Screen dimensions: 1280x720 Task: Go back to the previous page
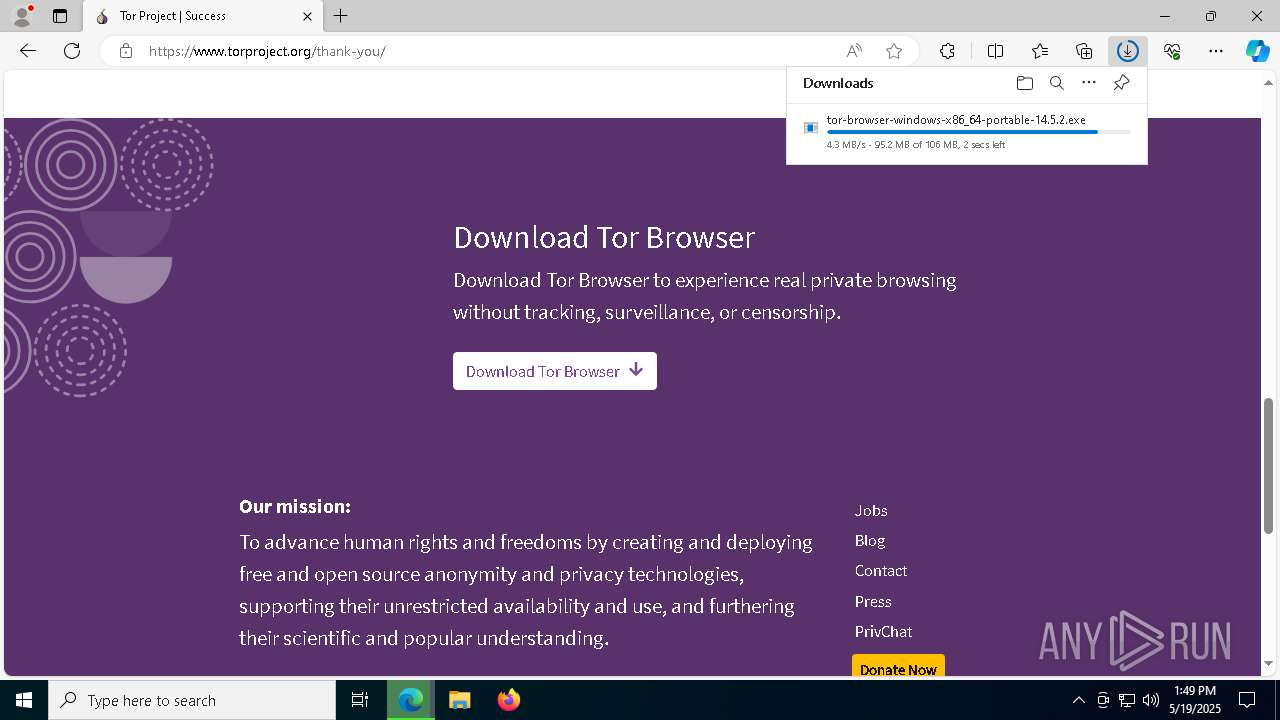click(28, 51)
